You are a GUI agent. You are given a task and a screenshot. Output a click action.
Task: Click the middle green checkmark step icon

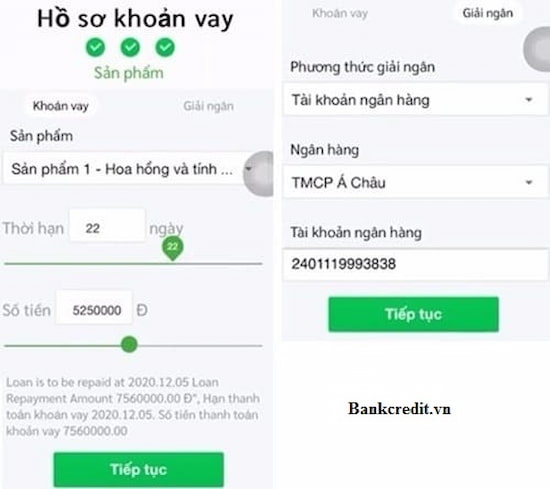(130, 47)
